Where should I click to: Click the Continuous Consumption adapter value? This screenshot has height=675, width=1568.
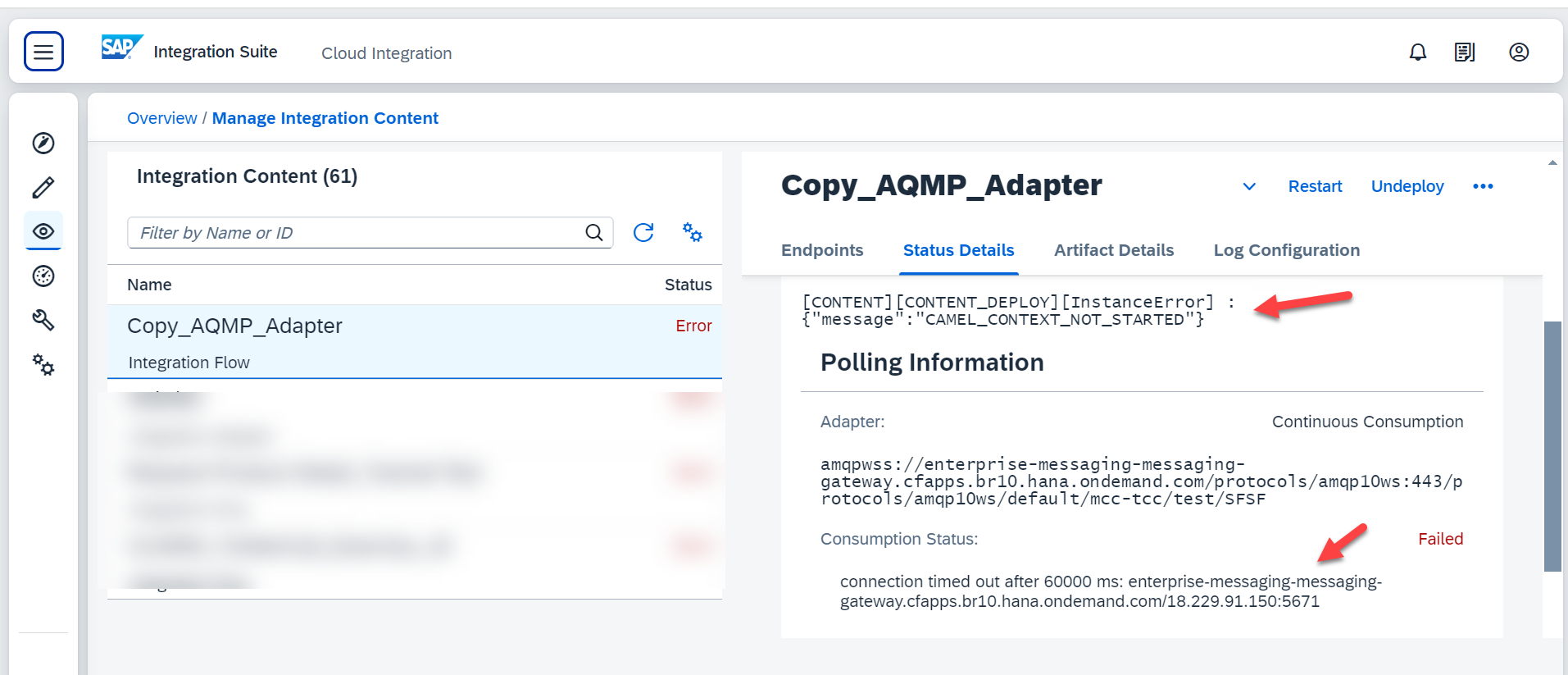tap(1367, 422)
